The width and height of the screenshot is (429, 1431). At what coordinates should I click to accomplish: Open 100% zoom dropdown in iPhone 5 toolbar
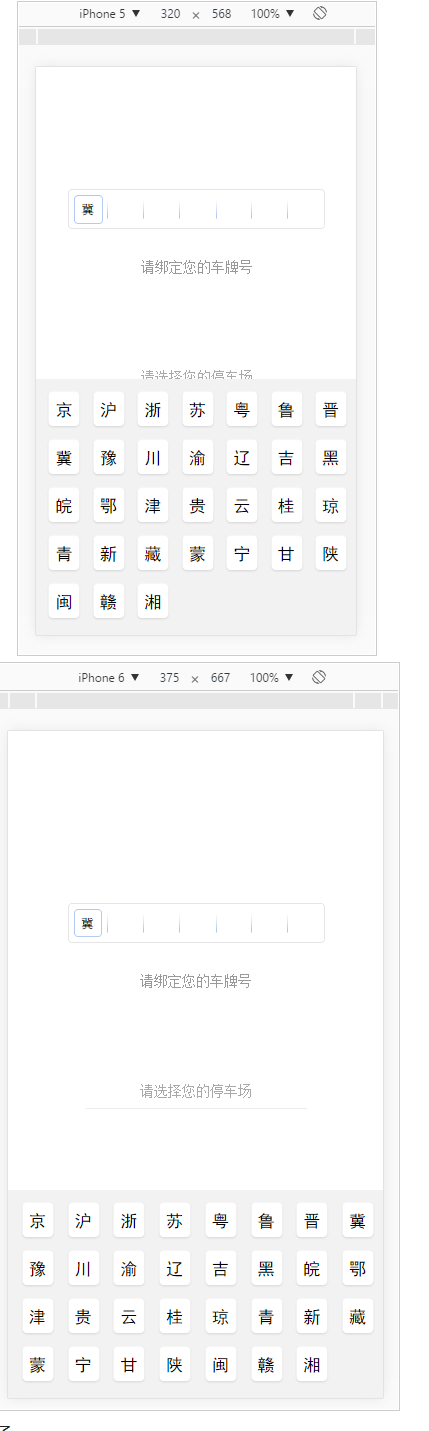click(x=273, y=14)
